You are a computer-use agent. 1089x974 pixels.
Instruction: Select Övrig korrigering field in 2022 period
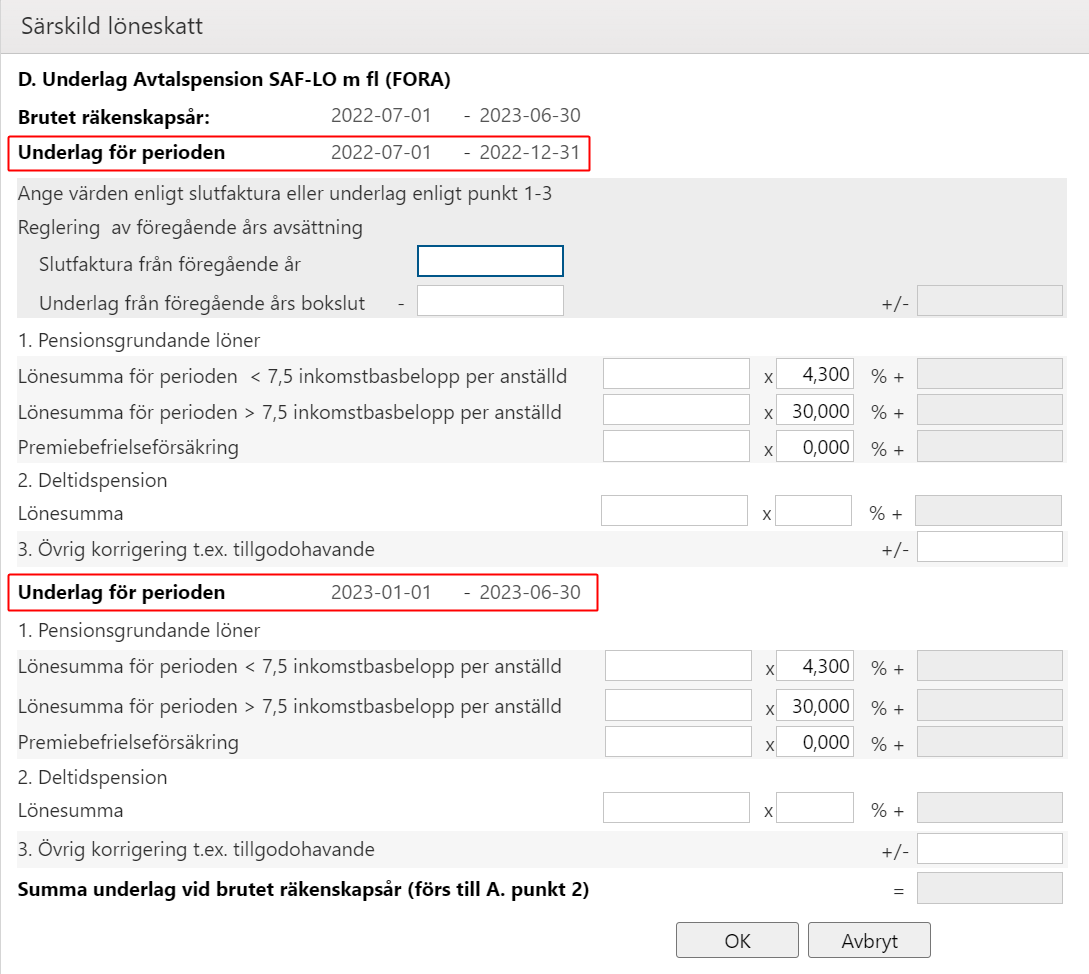click(990, 547)
